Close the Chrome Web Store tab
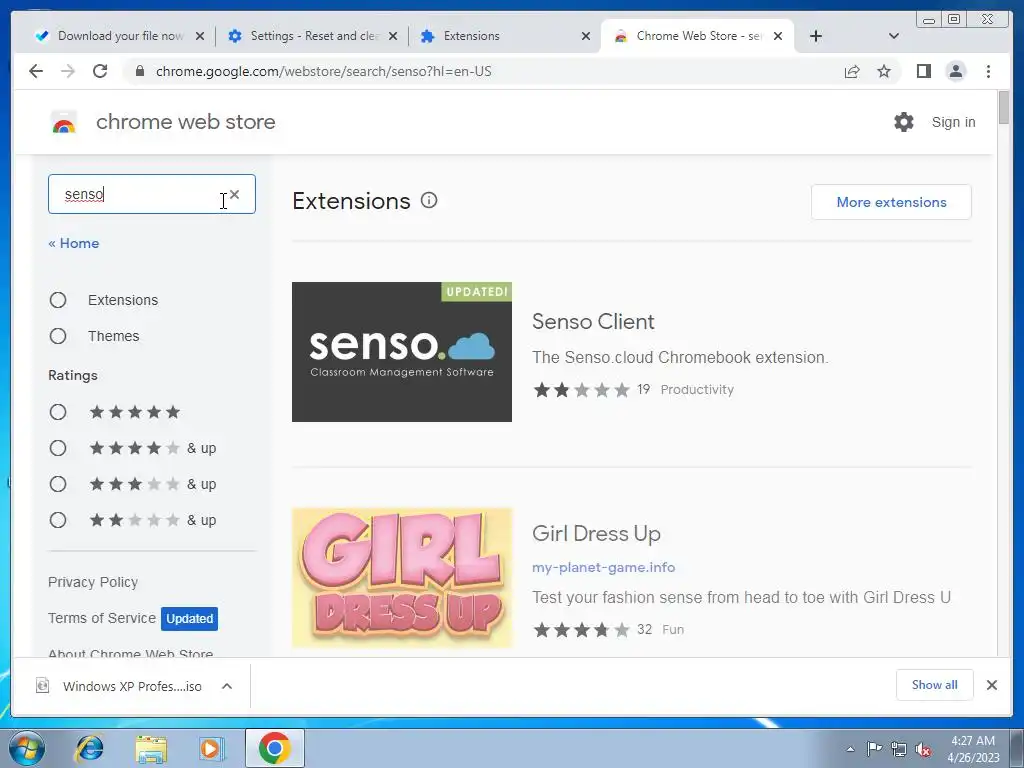 coord(778,36)
